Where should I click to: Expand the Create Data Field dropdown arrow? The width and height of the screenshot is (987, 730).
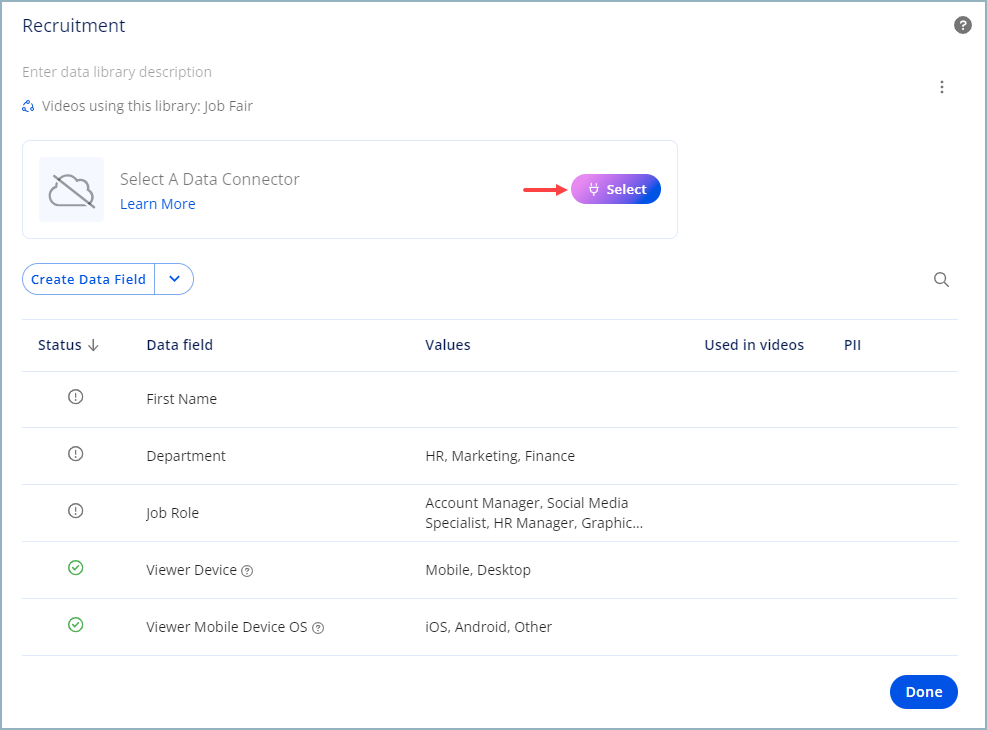pos(174,280)
